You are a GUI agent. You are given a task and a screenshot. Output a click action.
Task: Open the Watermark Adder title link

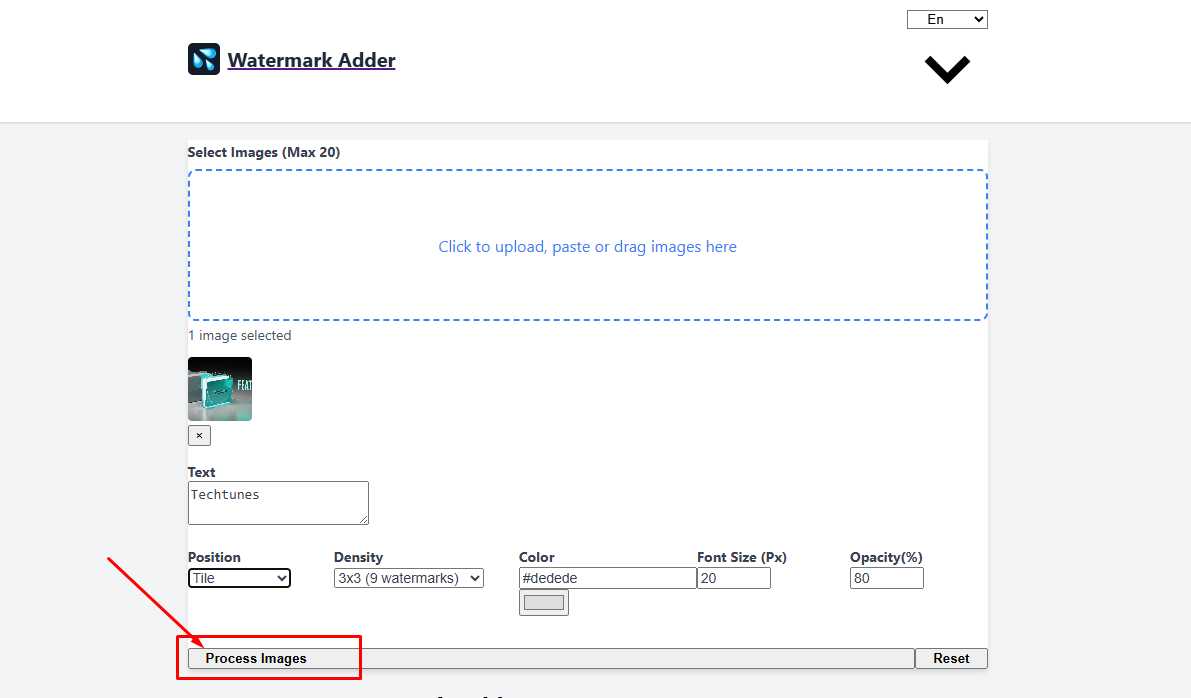pos(311,60)
